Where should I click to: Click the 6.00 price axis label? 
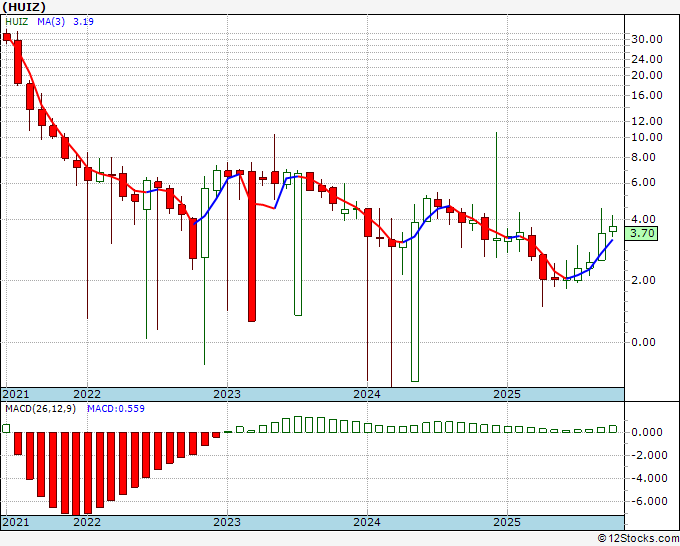point(643,182)
